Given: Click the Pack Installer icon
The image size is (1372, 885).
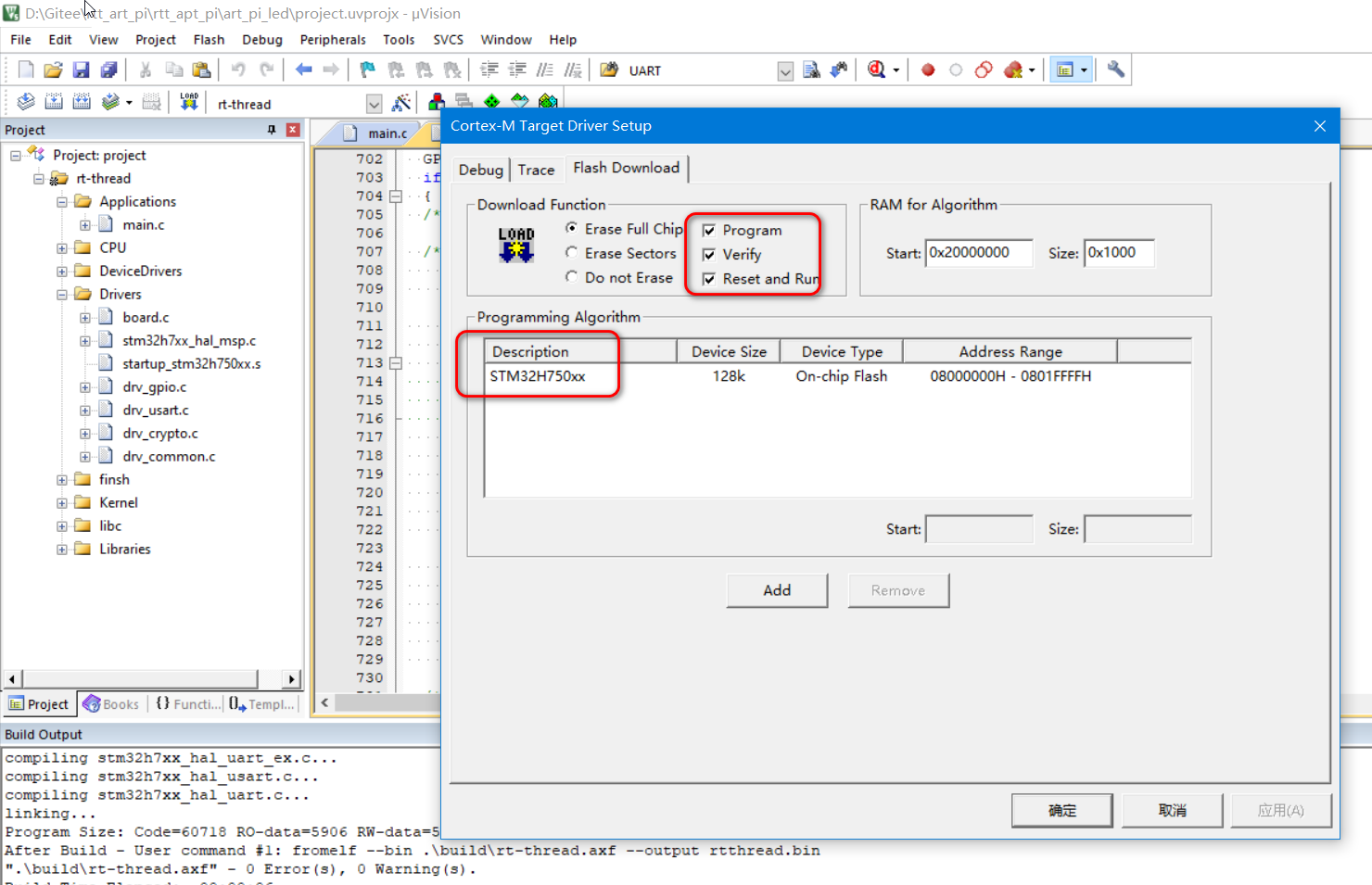Looking at the screenshot, I should click(x=548, y=102).
